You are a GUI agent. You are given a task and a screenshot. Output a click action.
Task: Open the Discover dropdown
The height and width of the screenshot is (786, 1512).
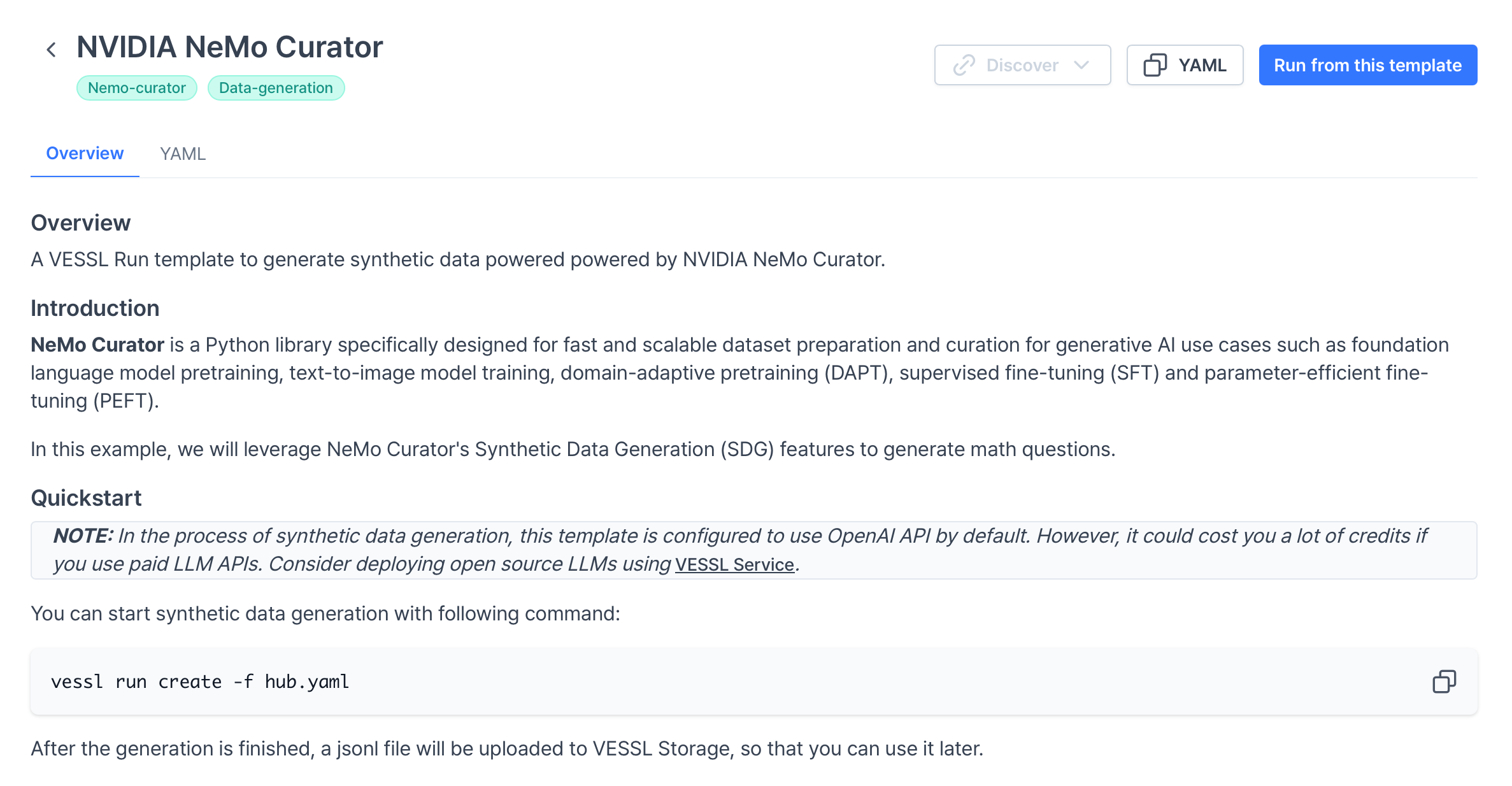(x=1022, y=64)
